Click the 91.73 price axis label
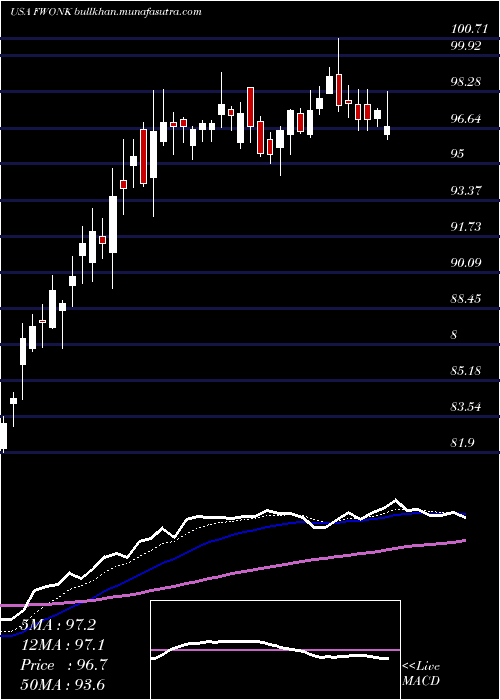This screenshot has width=500, height=700. [465, 227]
